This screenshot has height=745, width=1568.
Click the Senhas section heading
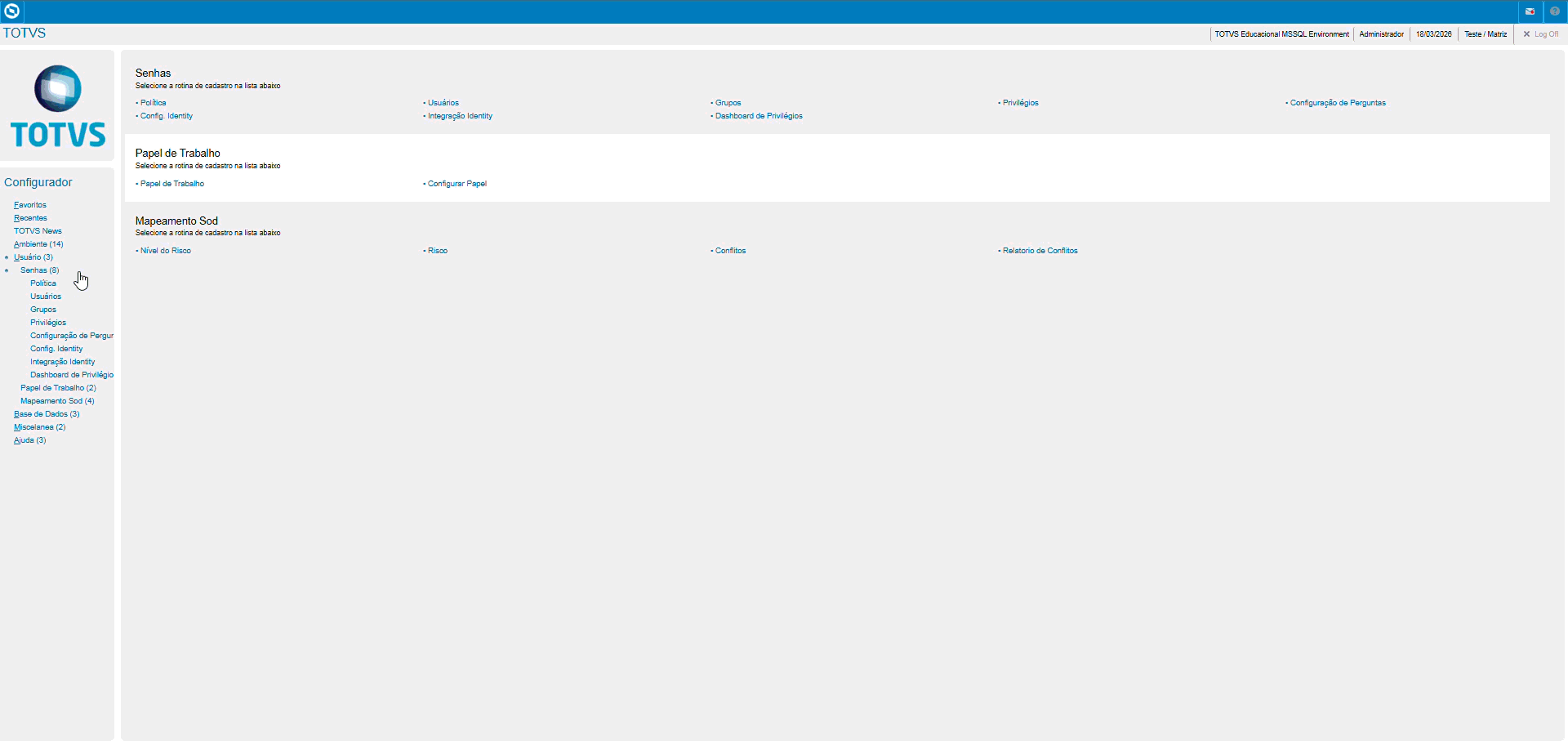(154, 74)
